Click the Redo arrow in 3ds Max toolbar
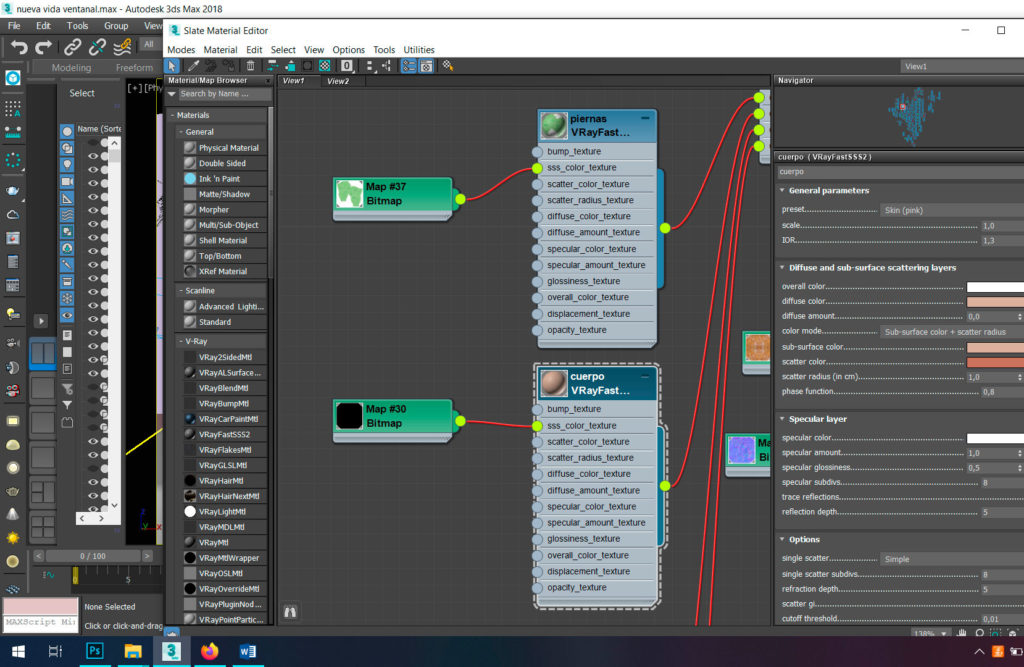Screen dimensions: 1024x667 point(43,47)
